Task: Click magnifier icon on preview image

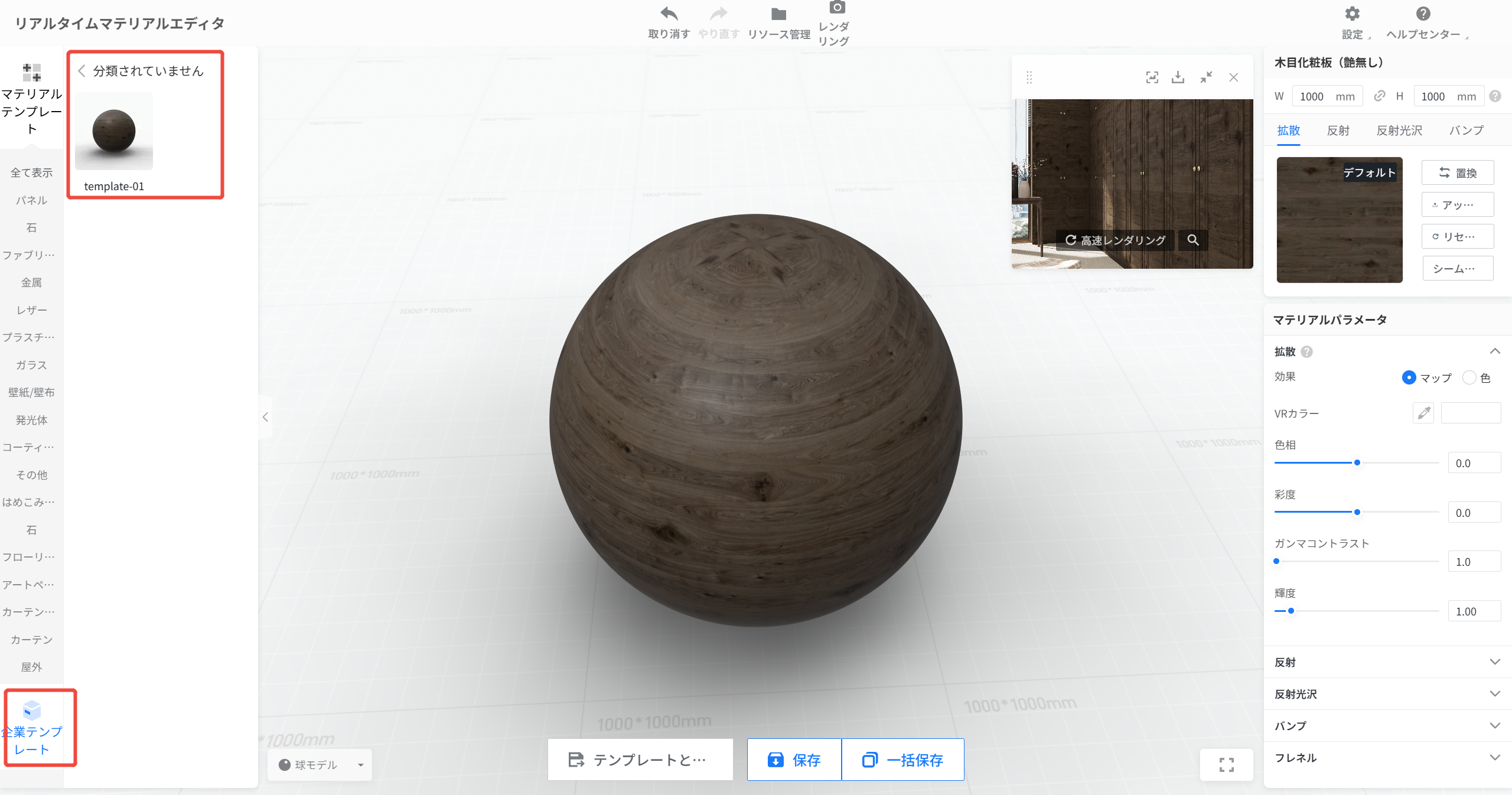Action: [x=1193, y=240]
